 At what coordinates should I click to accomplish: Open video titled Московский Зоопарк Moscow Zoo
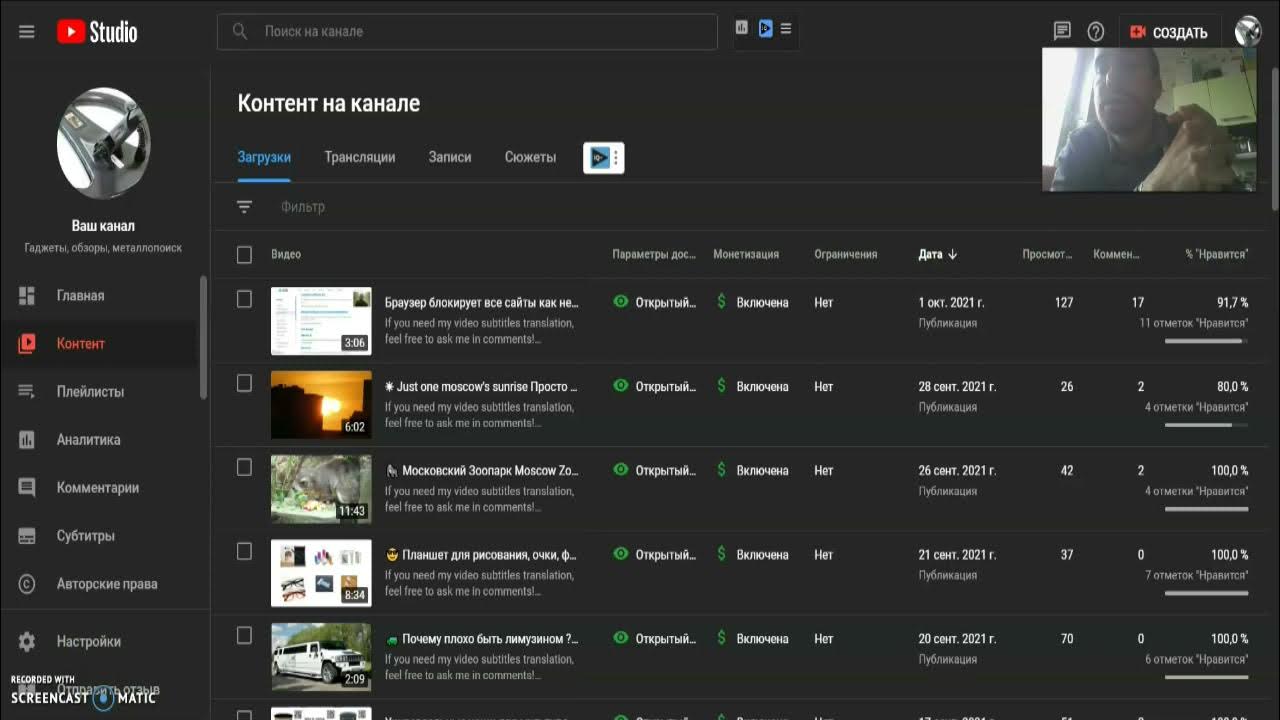[481, 471]
